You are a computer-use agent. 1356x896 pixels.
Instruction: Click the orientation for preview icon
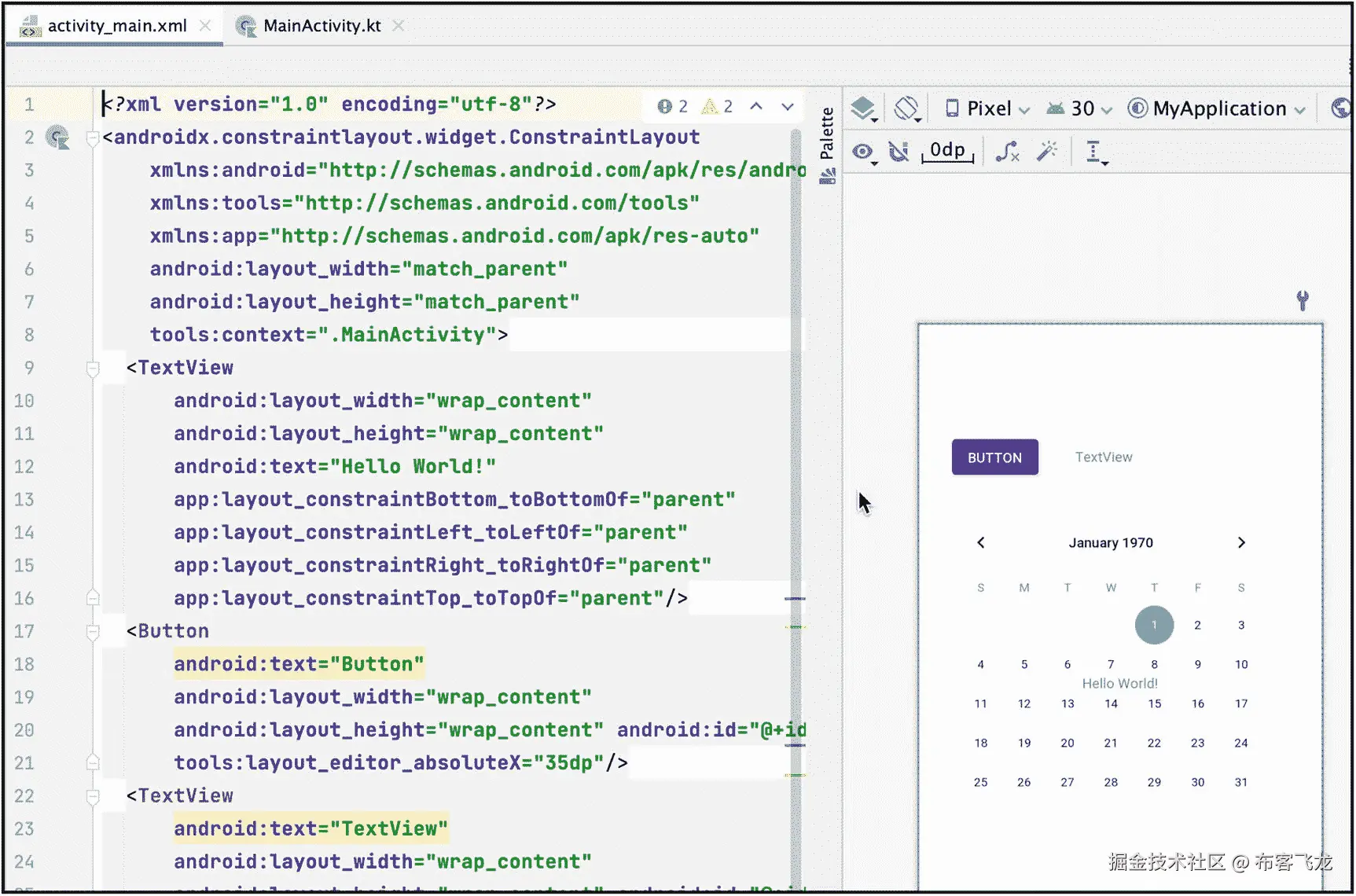coord(907,108)
